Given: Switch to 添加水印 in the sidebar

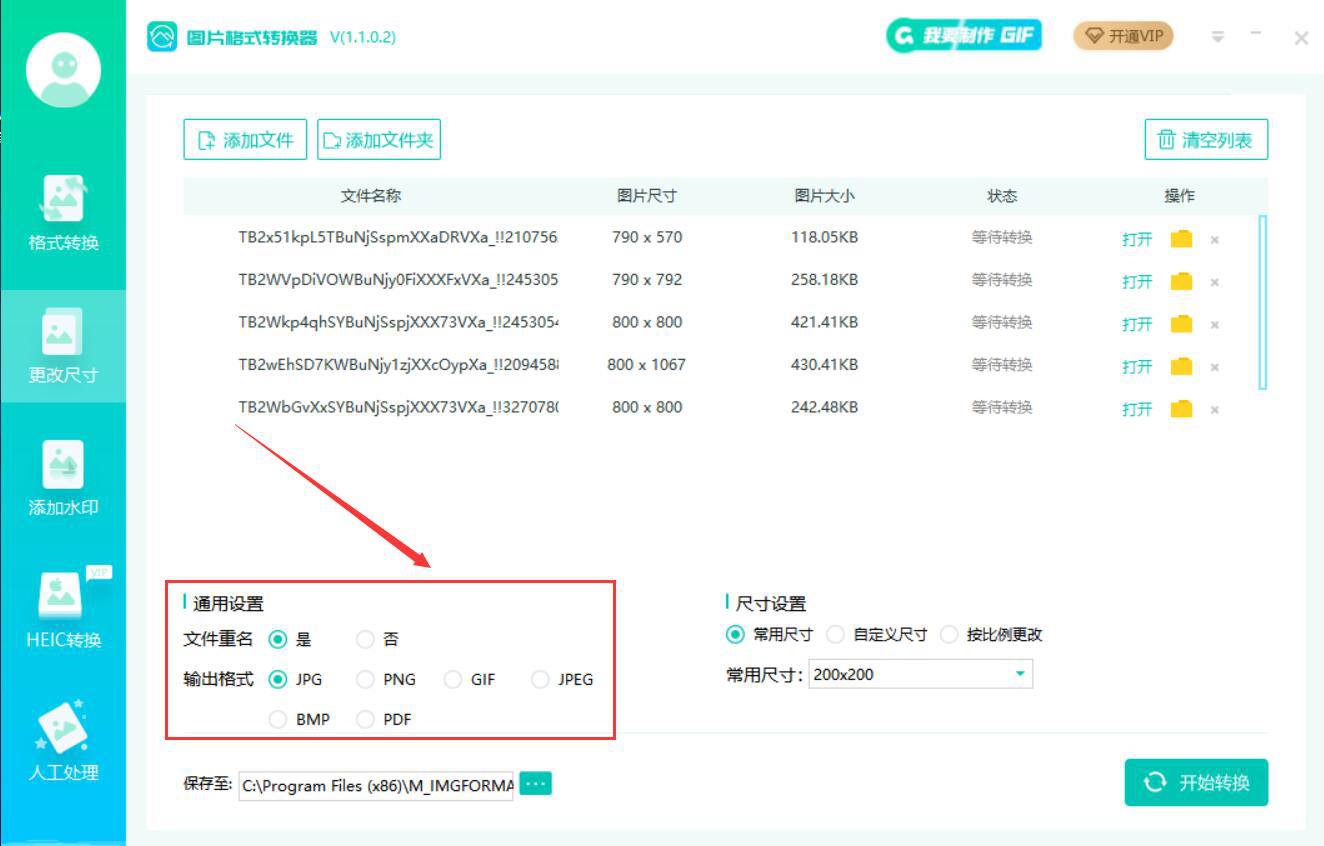Looking at the screenshot, I should (64, 479).
